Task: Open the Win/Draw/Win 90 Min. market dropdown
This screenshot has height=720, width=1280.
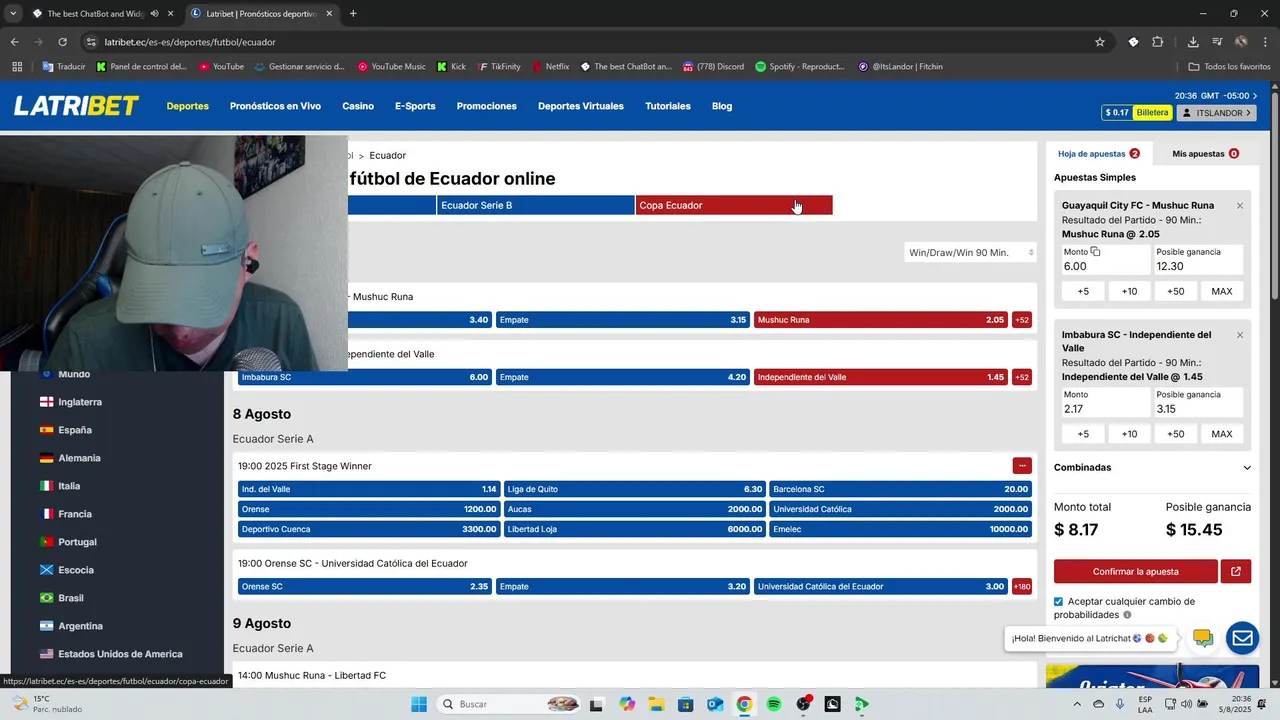Action: click(970, 253)
